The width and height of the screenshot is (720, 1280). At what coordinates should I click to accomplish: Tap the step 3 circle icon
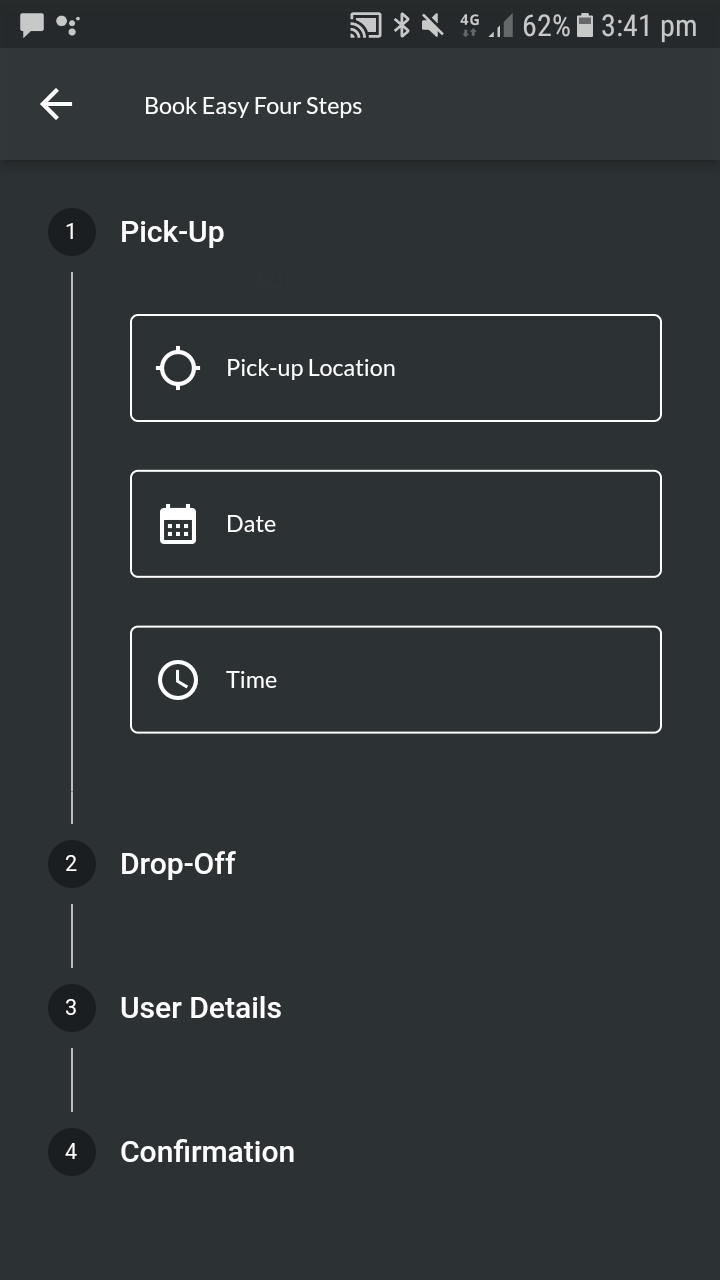pyautogui.click(x=71, y=1008)
